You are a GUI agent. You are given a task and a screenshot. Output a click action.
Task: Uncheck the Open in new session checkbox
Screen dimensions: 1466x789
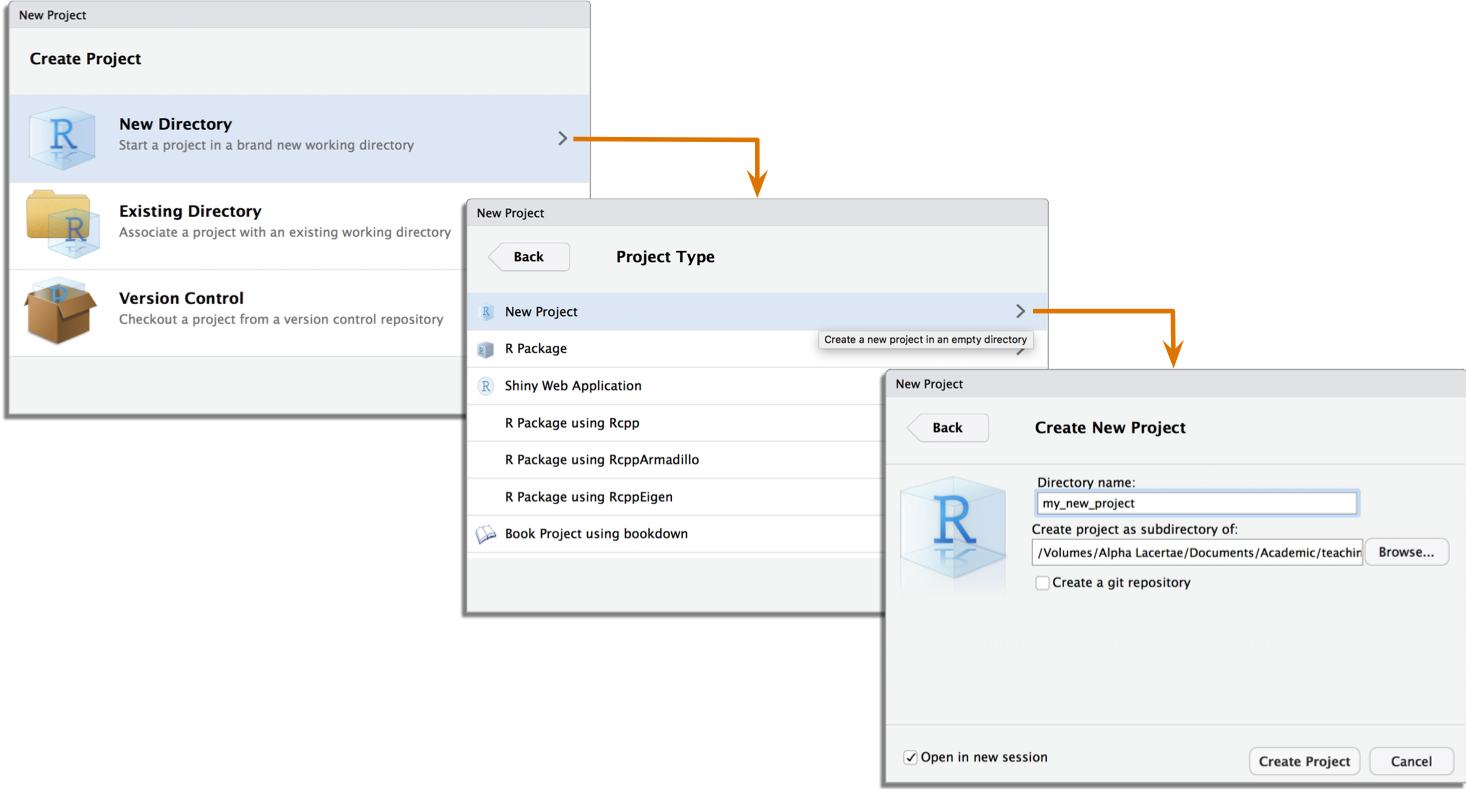coord(910,758)
